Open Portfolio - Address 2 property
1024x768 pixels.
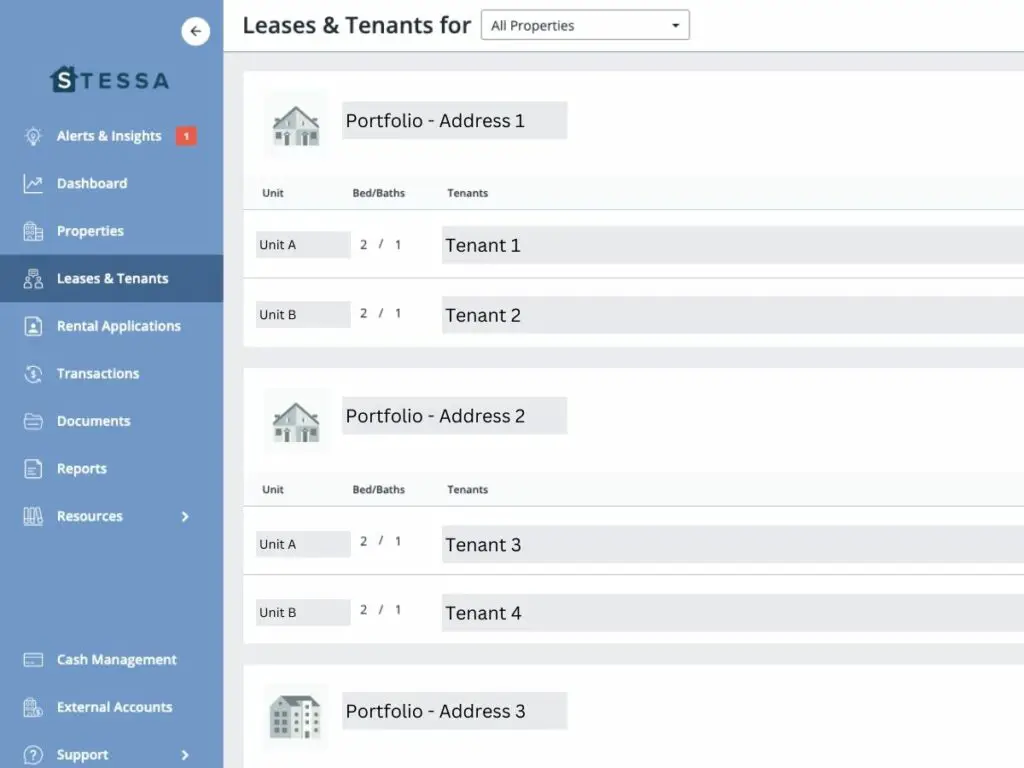point(455,416)
